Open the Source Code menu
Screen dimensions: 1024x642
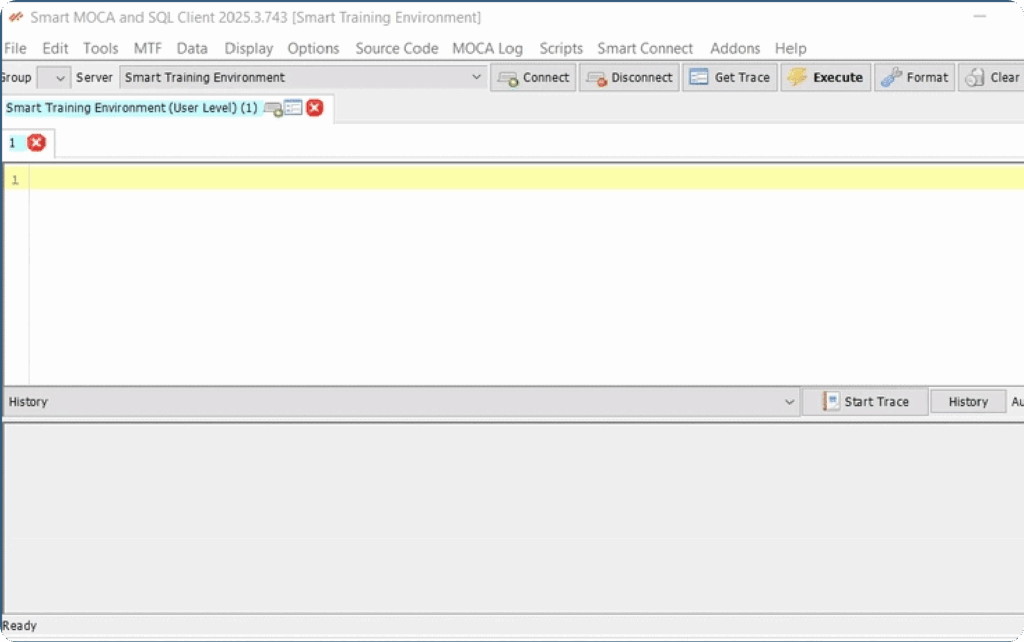pos(396,48)
